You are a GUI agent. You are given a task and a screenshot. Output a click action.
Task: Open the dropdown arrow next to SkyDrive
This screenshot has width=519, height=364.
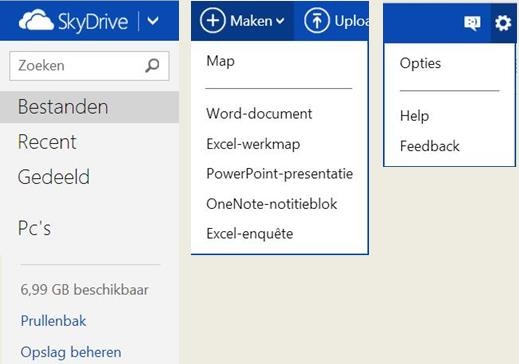pos(153,21)
